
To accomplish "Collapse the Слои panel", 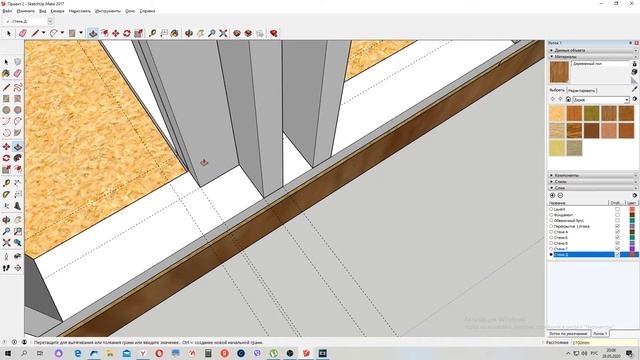I will click(x=592, y=188).
